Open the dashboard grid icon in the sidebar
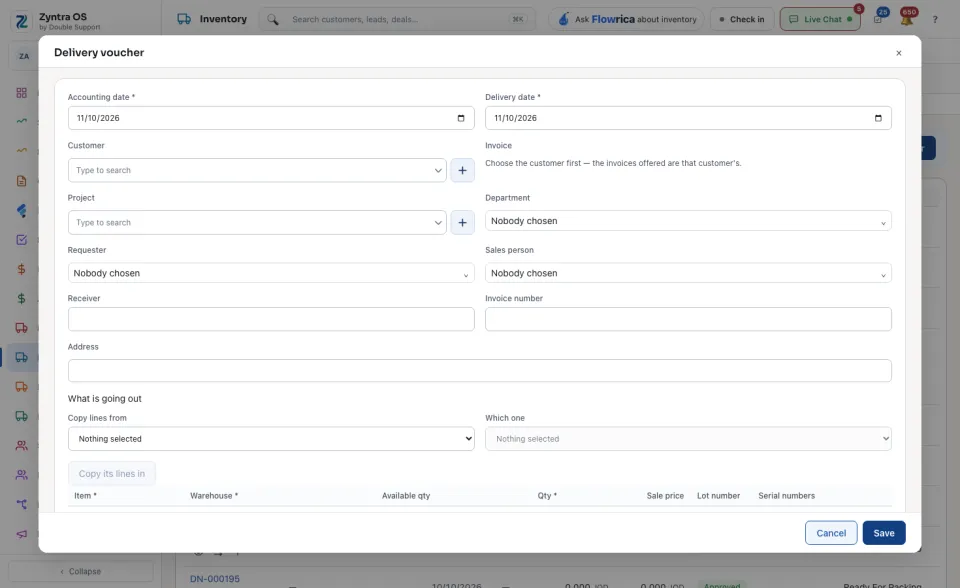The image size is (960, 588). tap(21, 92)
